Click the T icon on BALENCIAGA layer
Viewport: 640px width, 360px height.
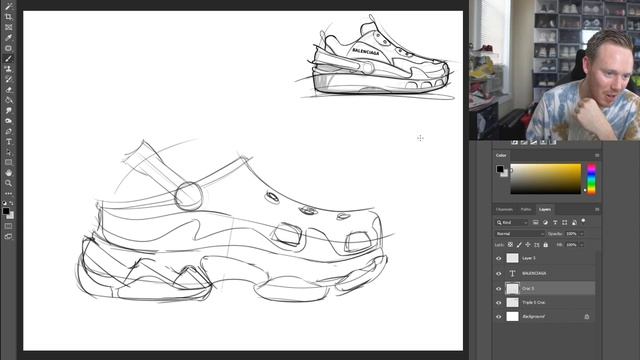[x=512, y=273]
